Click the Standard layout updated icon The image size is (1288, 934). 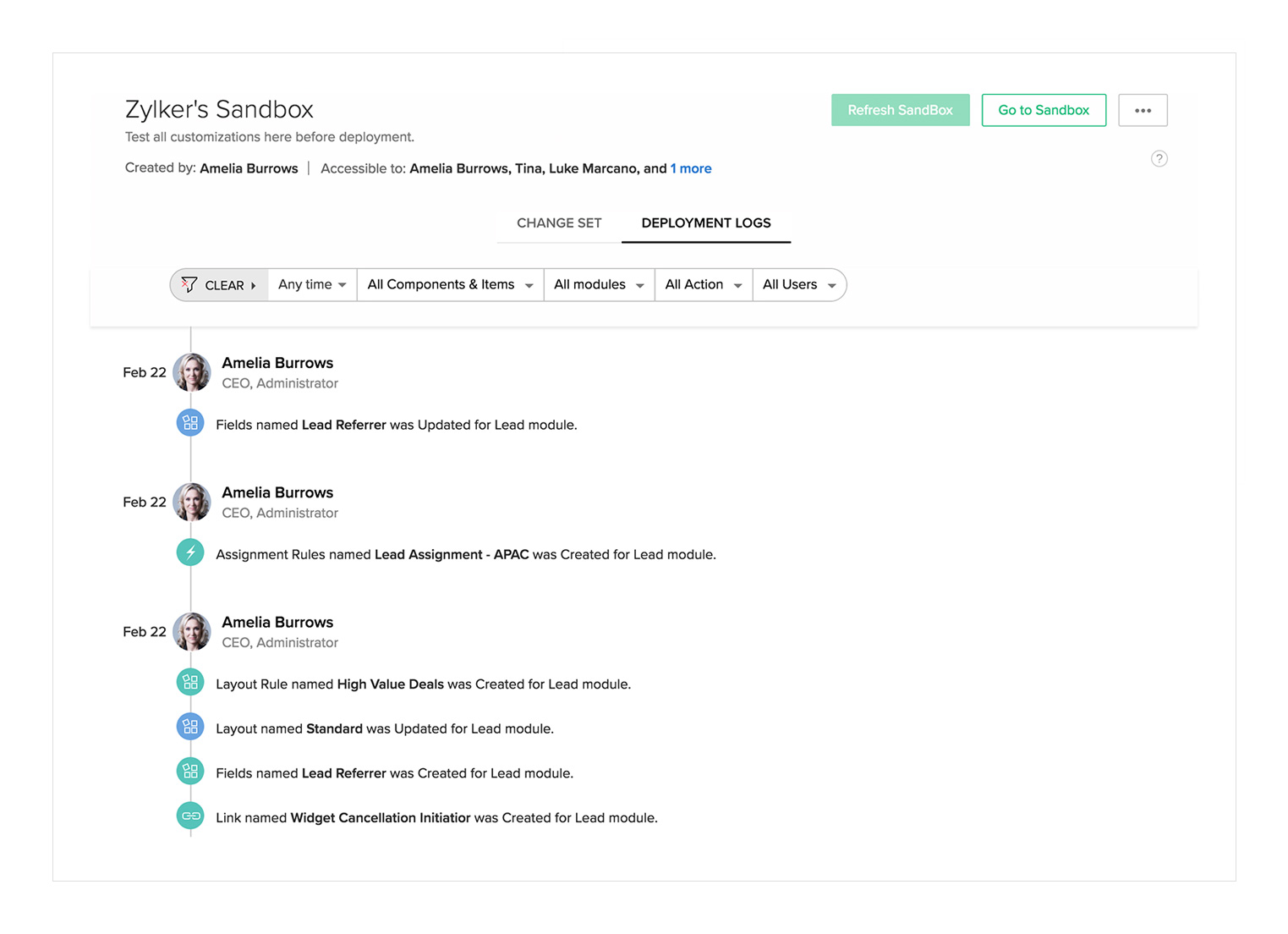point(190,727)
